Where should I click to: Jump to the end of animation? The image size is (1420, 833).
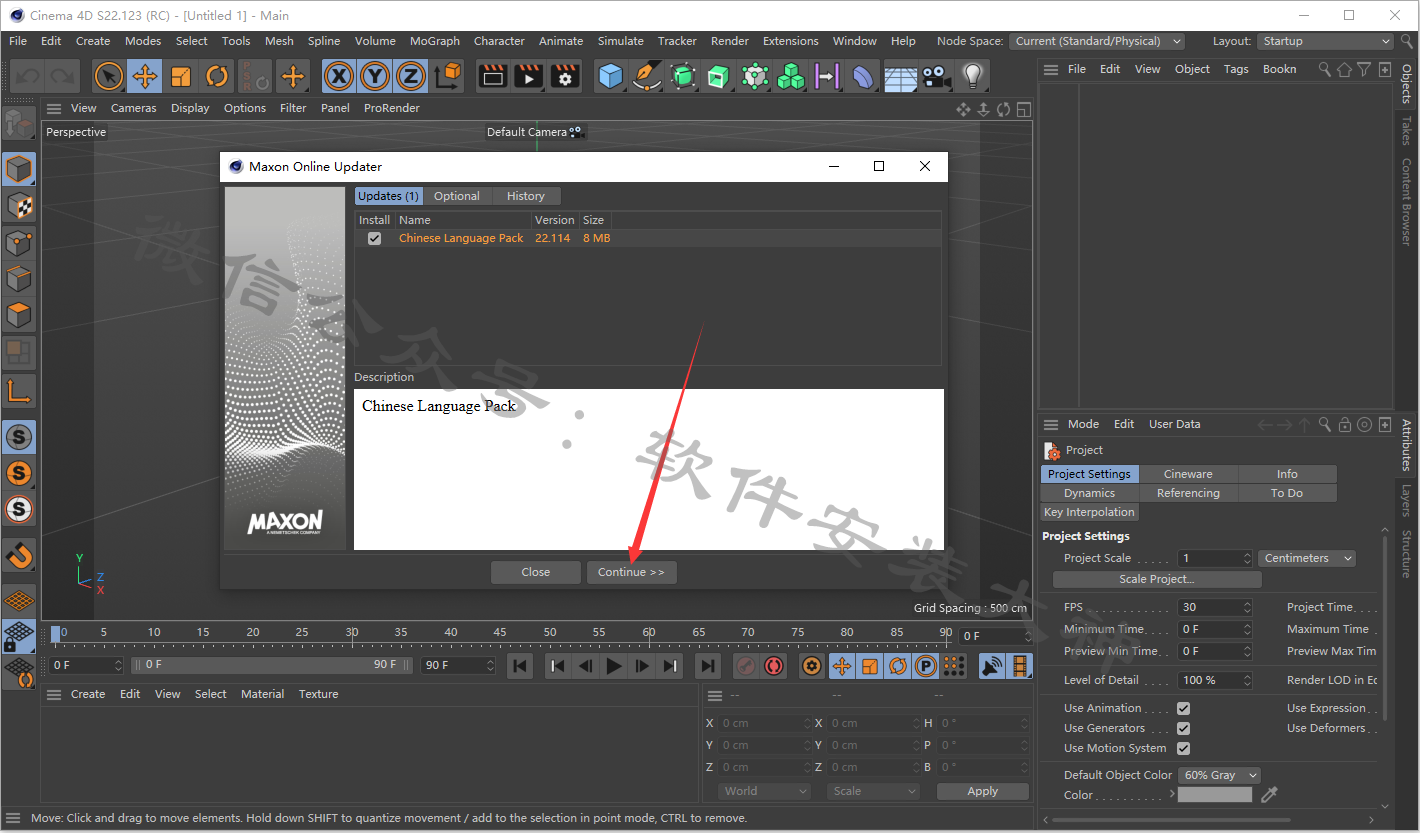click(x=707, y=666)
